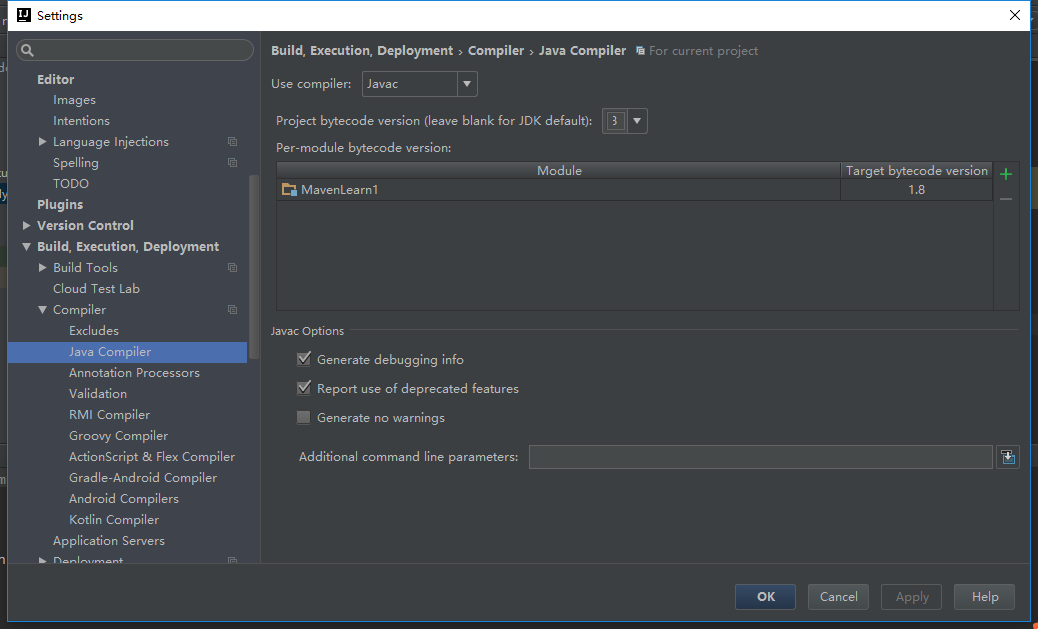Image resolution: width=1038 pixels, height=629 pixels.
Task: Click the For current project icon
Action: [x=640, y=51]
